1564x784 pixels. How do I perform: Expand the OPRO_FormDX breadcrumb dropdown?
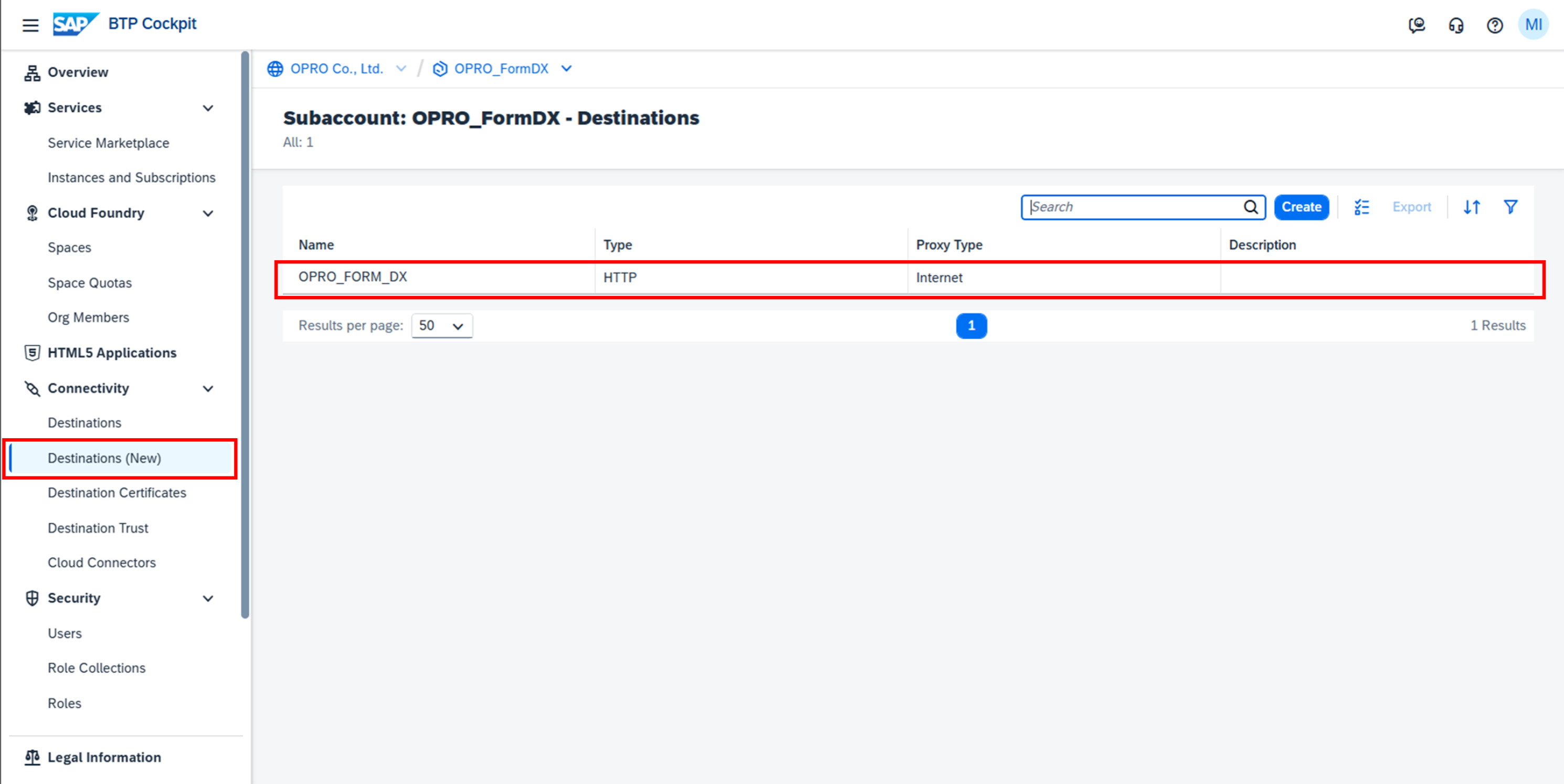tap(566, 69)
